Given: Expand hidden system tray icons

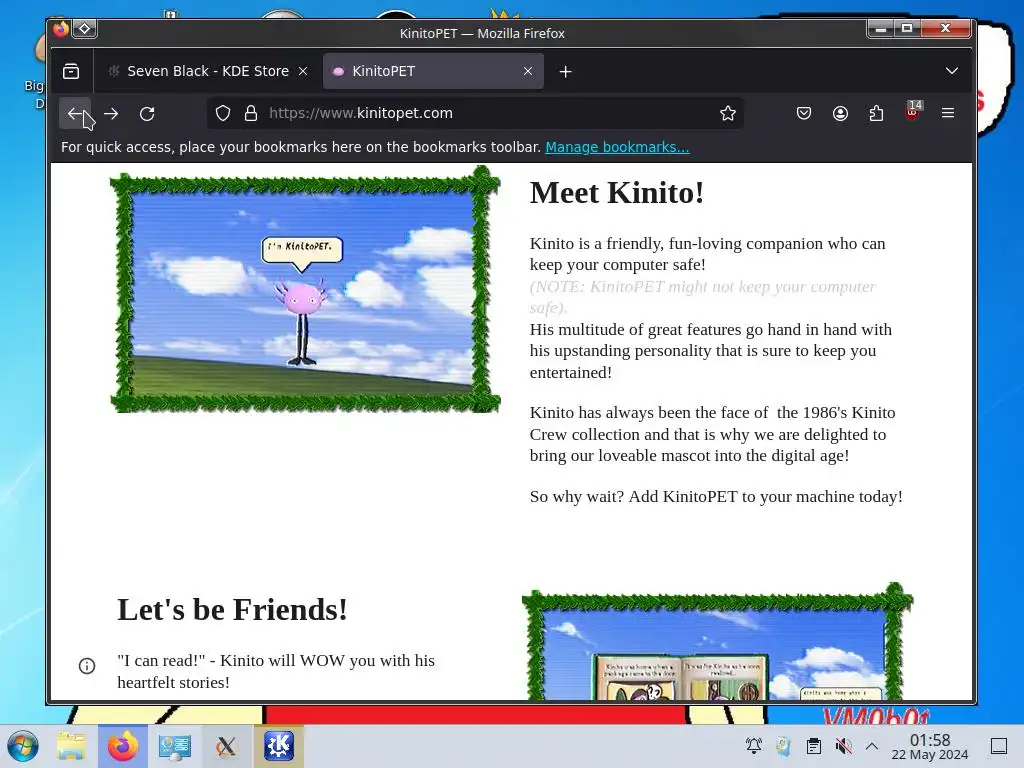Looking at the screenshot, I should [x=872, y=746].
